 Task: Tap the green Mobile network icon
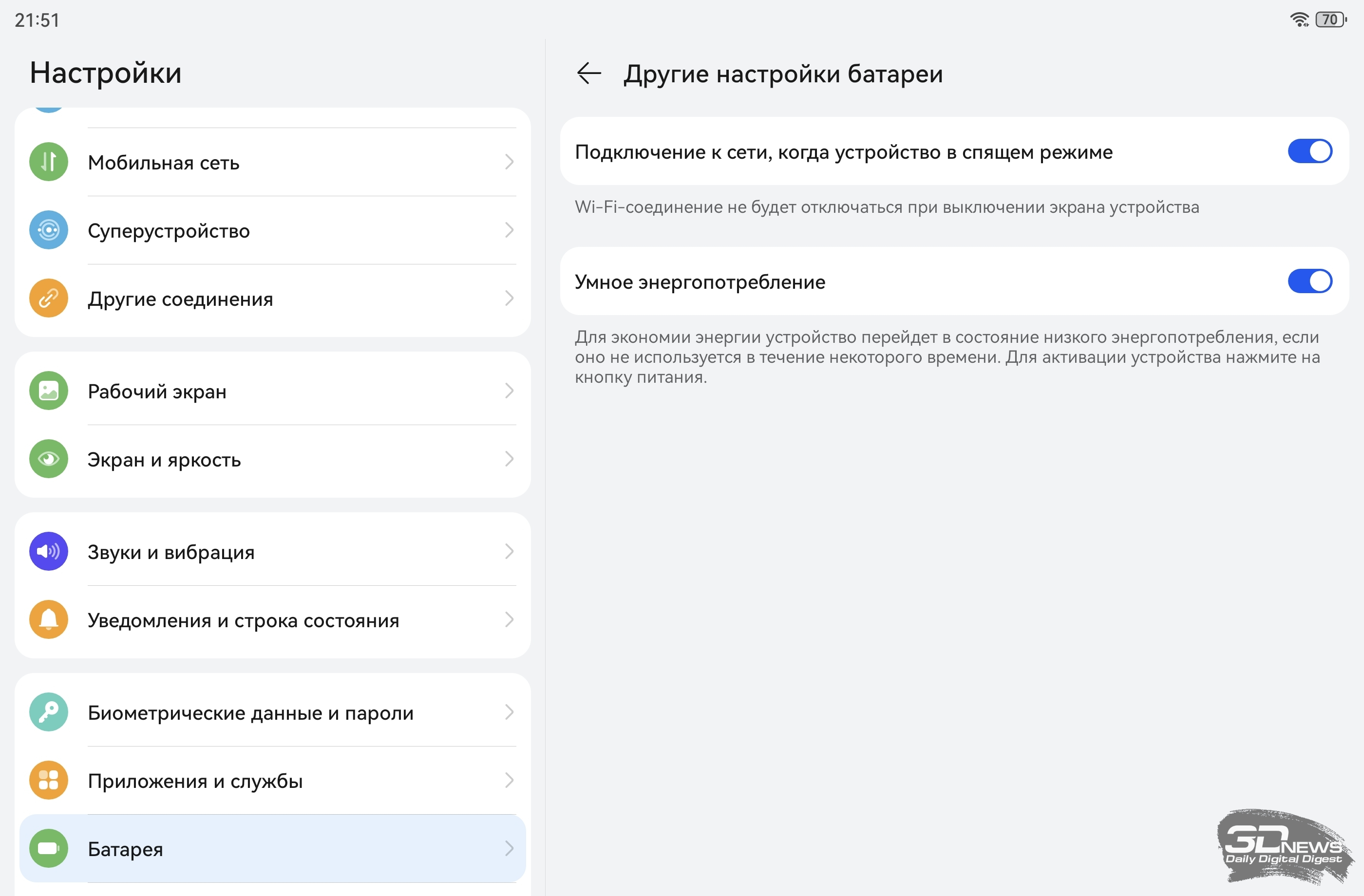[49, 162]
